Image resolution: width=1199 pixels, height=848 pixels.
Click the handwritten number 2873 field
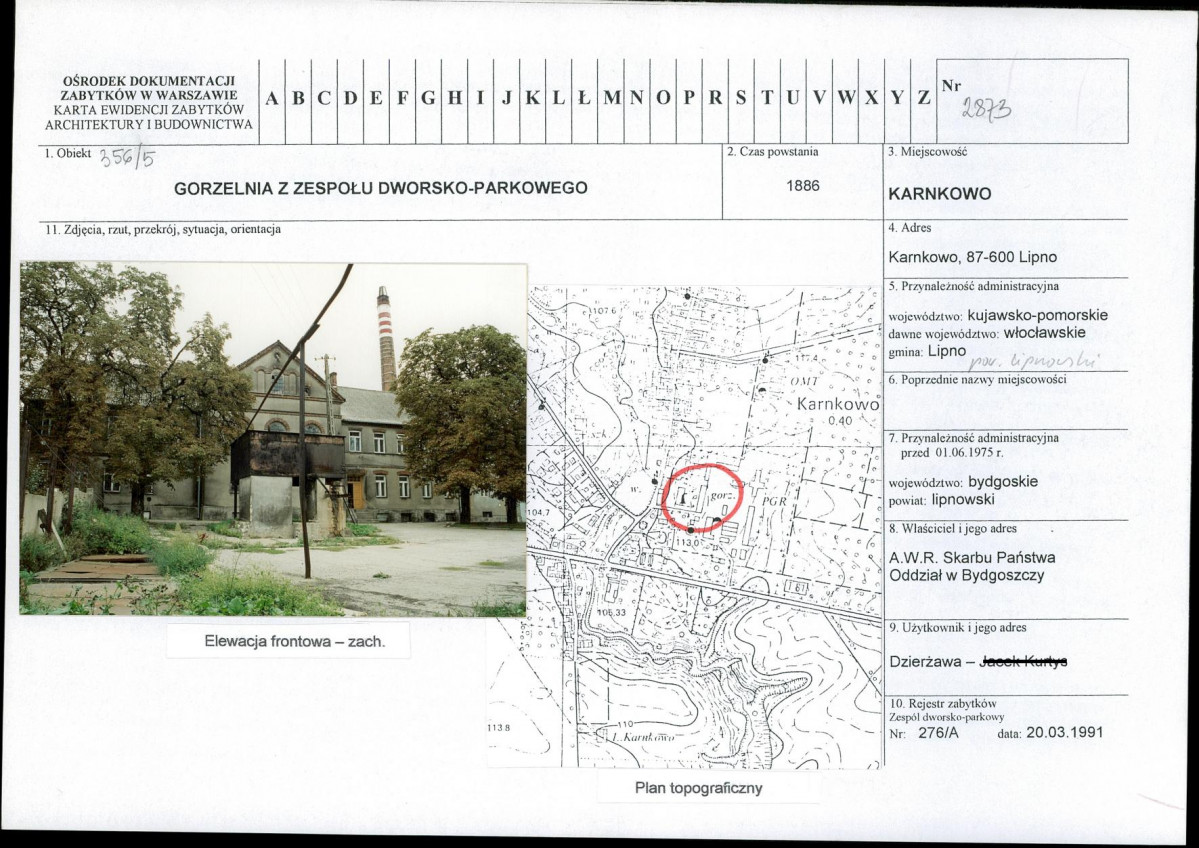pos(986,110)
